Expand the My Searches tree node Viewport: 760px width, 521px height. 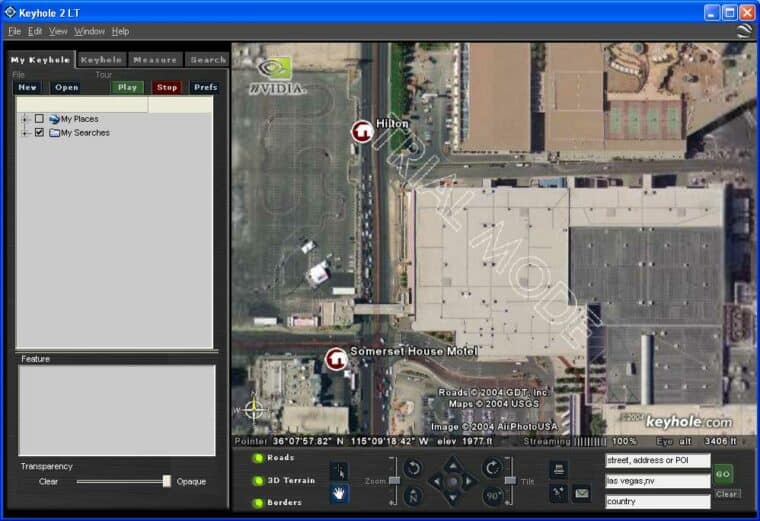tap(25, 132)
